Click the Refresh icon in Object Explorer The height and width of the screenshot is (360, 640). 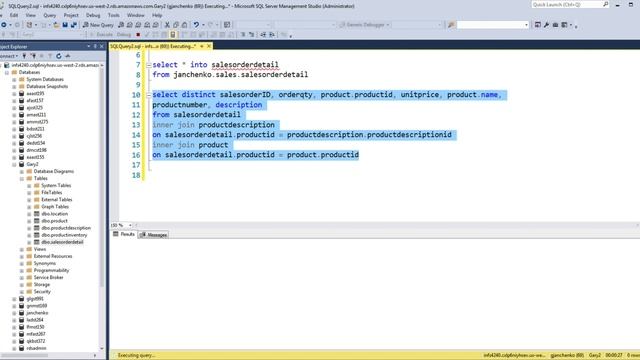[x=59, y=56]
